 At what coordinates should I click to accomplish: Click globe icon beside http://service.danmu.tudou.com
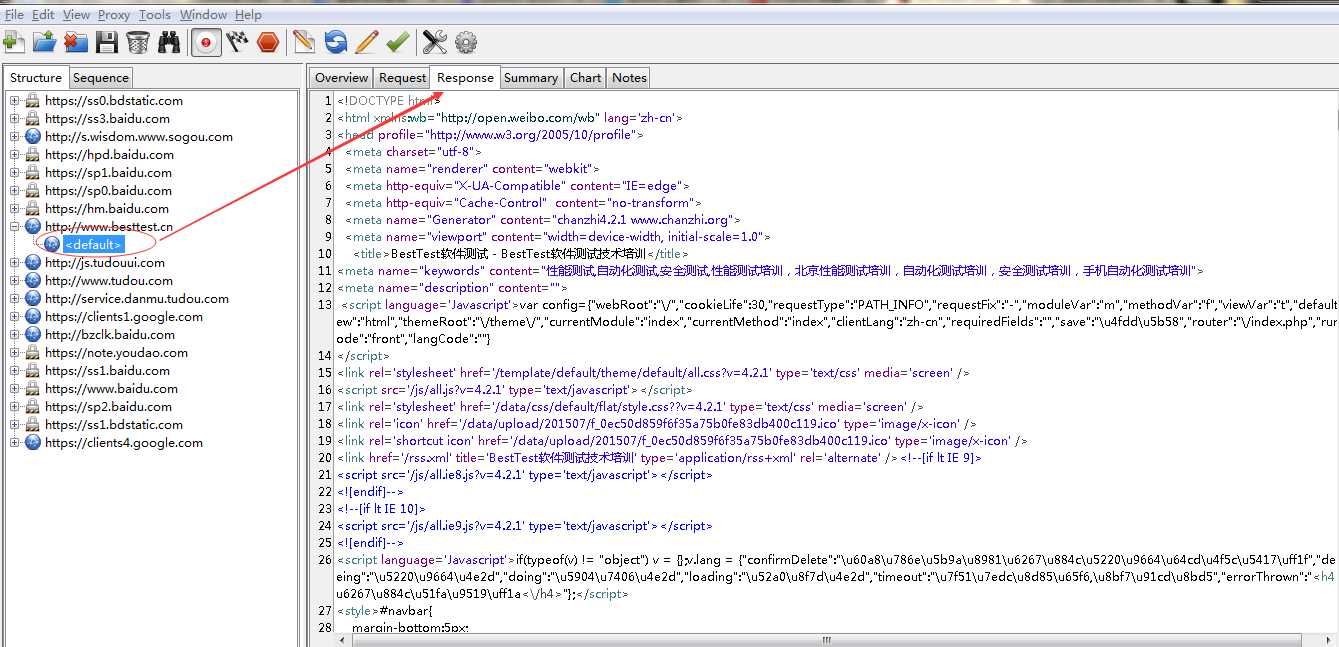32,299
